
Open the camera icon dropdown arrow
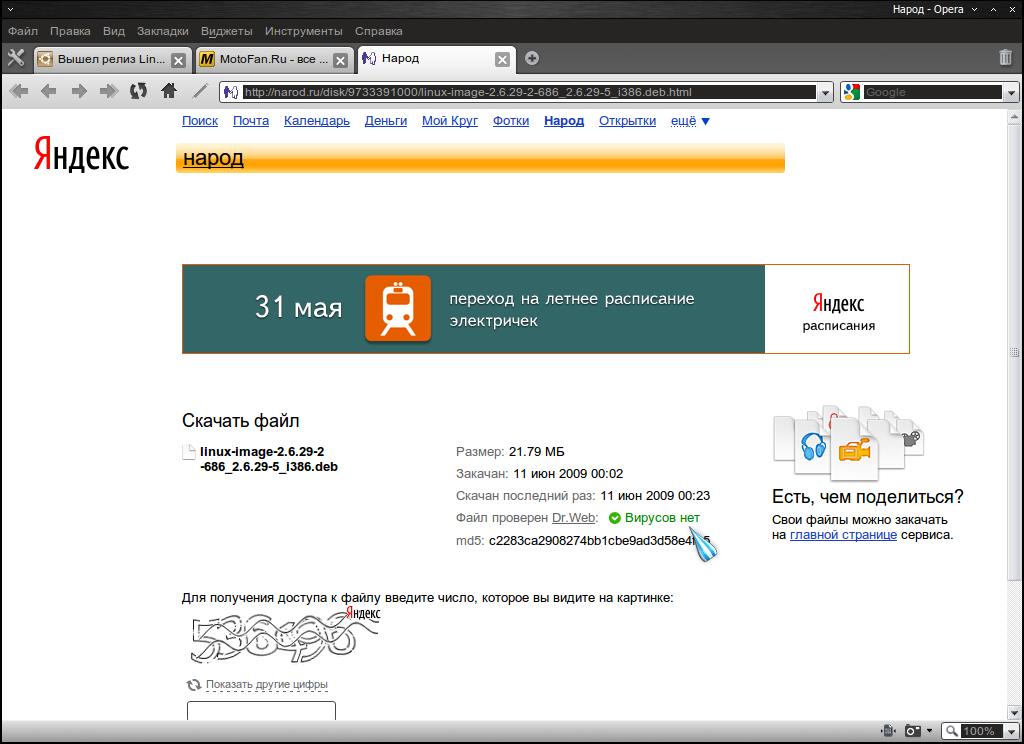pos(929,730)
